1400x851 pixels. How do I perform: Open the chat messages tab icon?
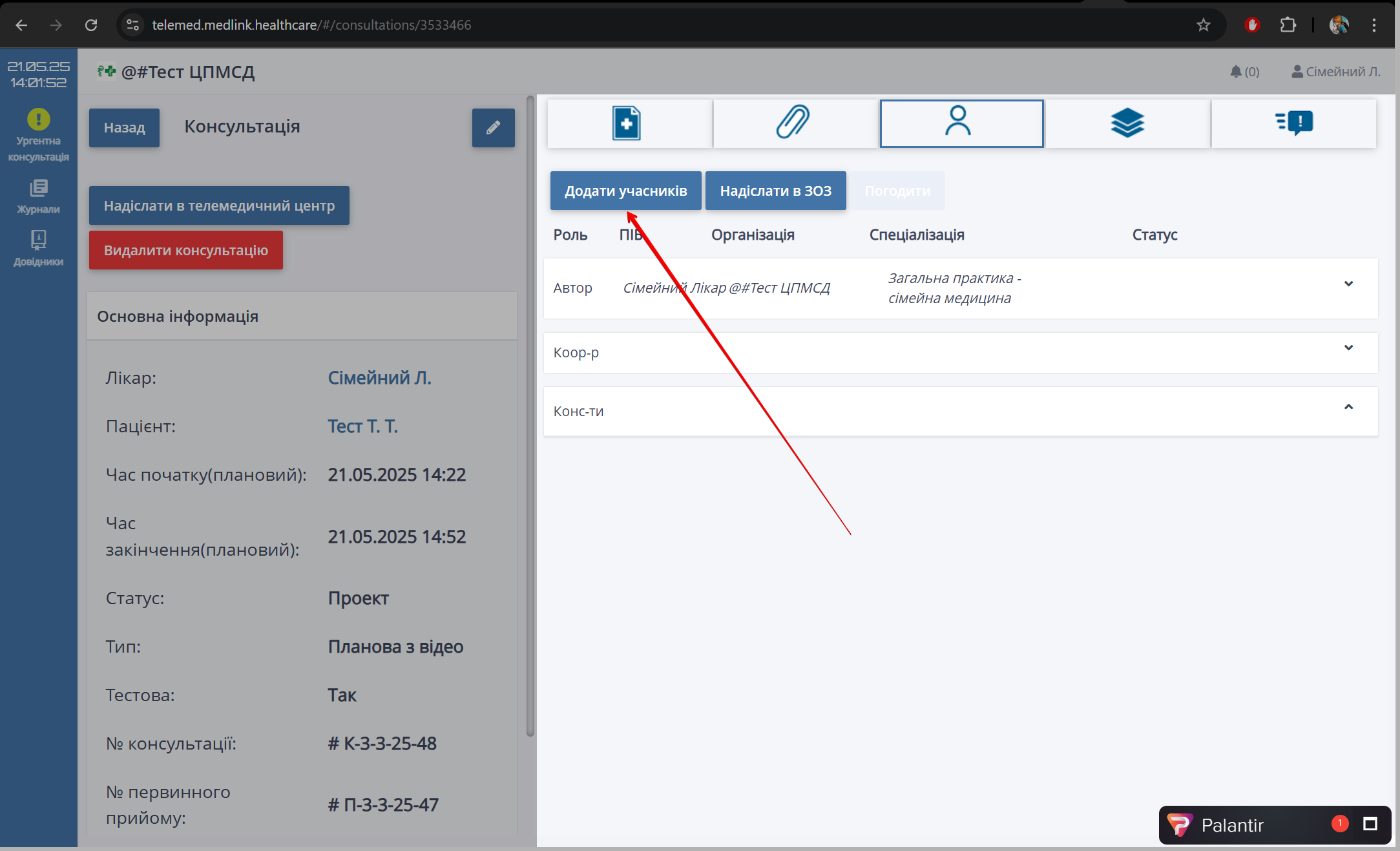pyautogui.click(x=1293, y=123)
